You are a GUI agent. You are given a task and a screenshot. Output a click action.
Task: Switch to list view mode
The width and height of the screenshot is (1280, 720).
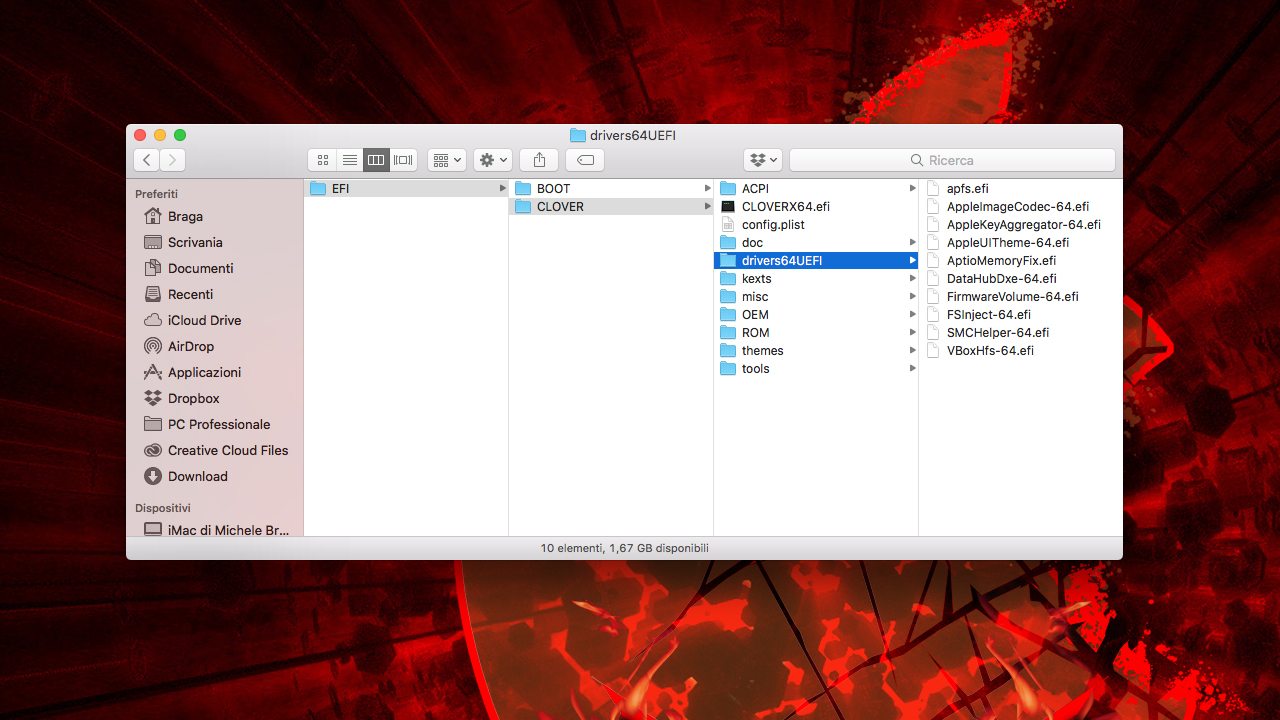pos(349,160)
